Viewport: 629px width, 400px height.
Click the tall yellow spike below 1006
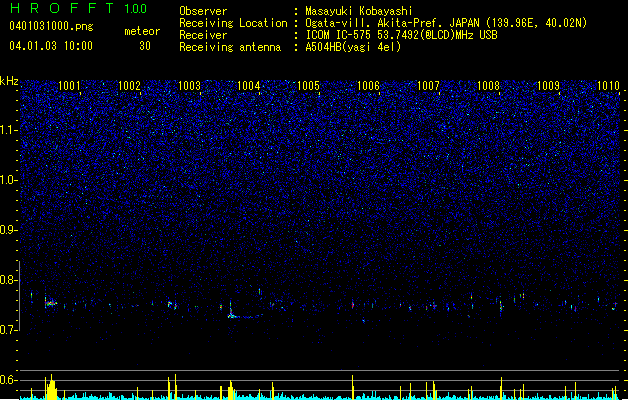(353, 387)
